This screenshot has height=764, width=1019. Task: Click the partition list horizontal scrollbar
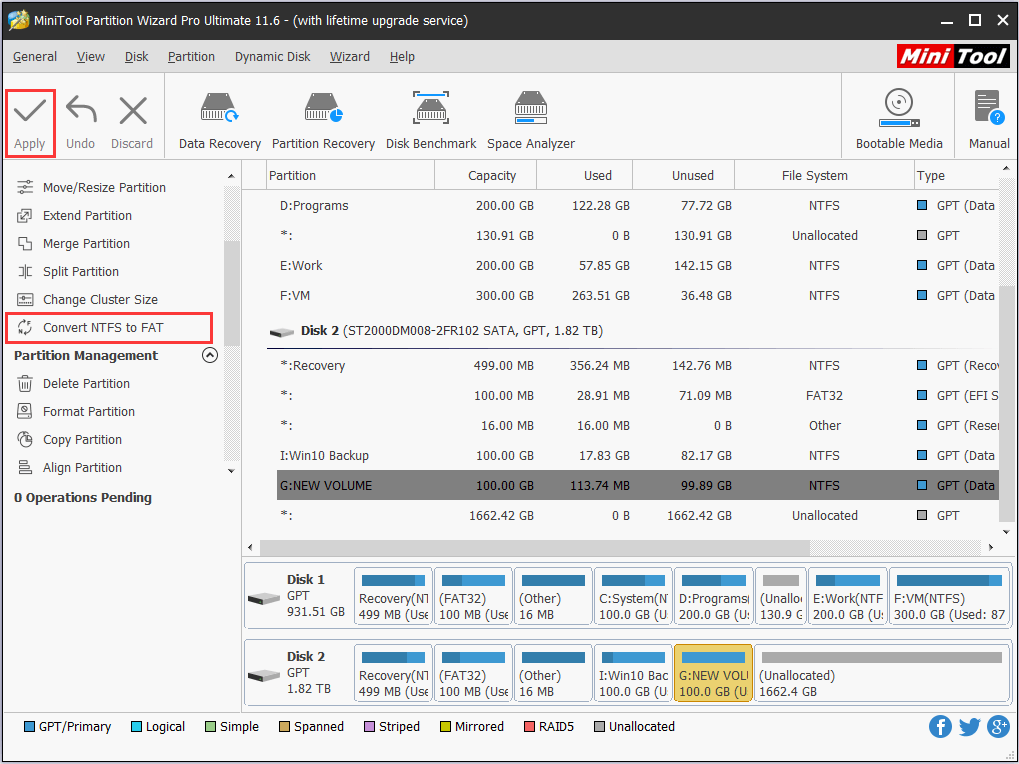pos(535,547)
